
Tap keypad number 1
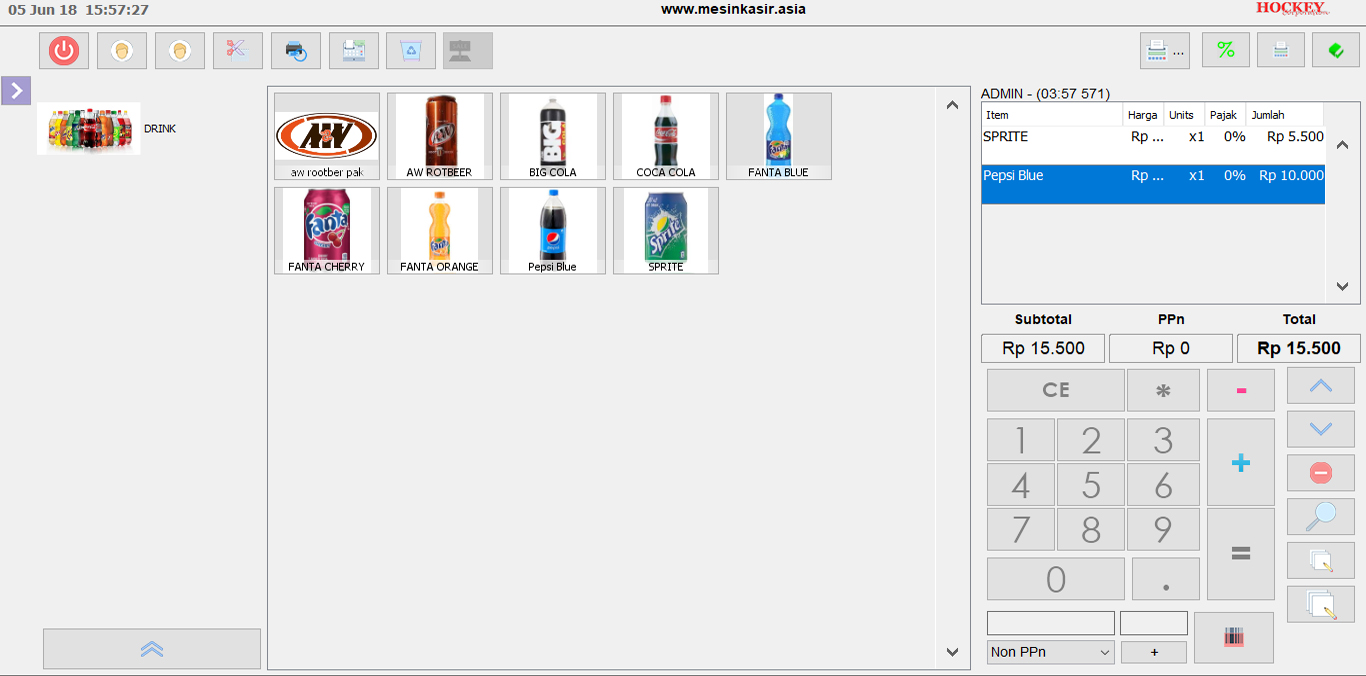(1021, 440)
